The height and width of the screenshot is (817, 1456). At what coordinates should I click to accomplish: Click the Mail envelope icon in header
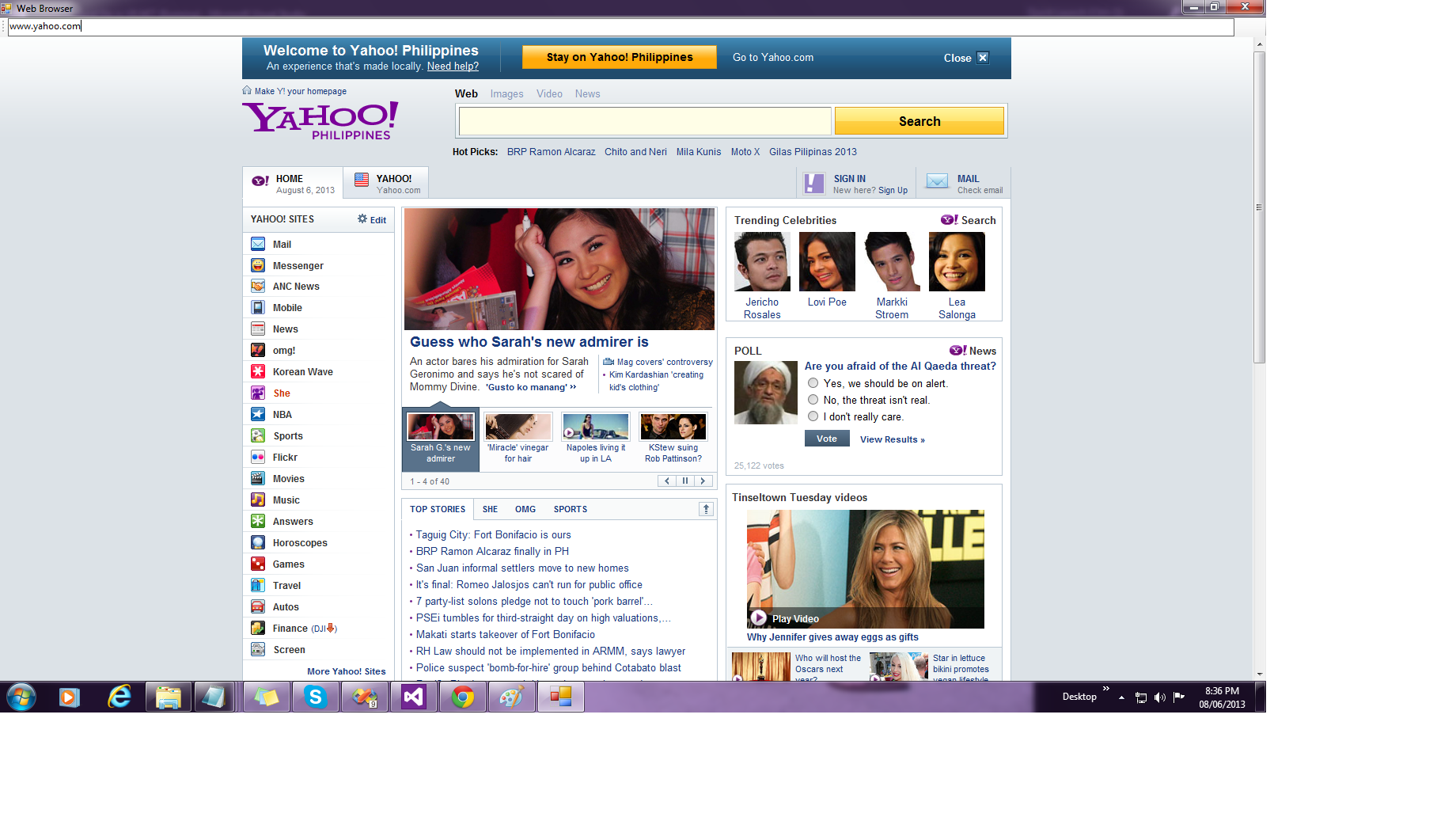[937, 182]
